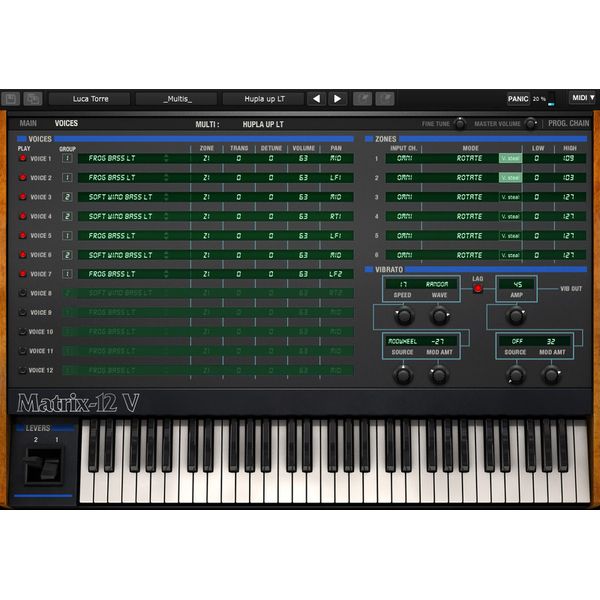This screenshot has width=600, height=600.
Task: Enable Voice 8 play LED
Action: click(23, 293)
